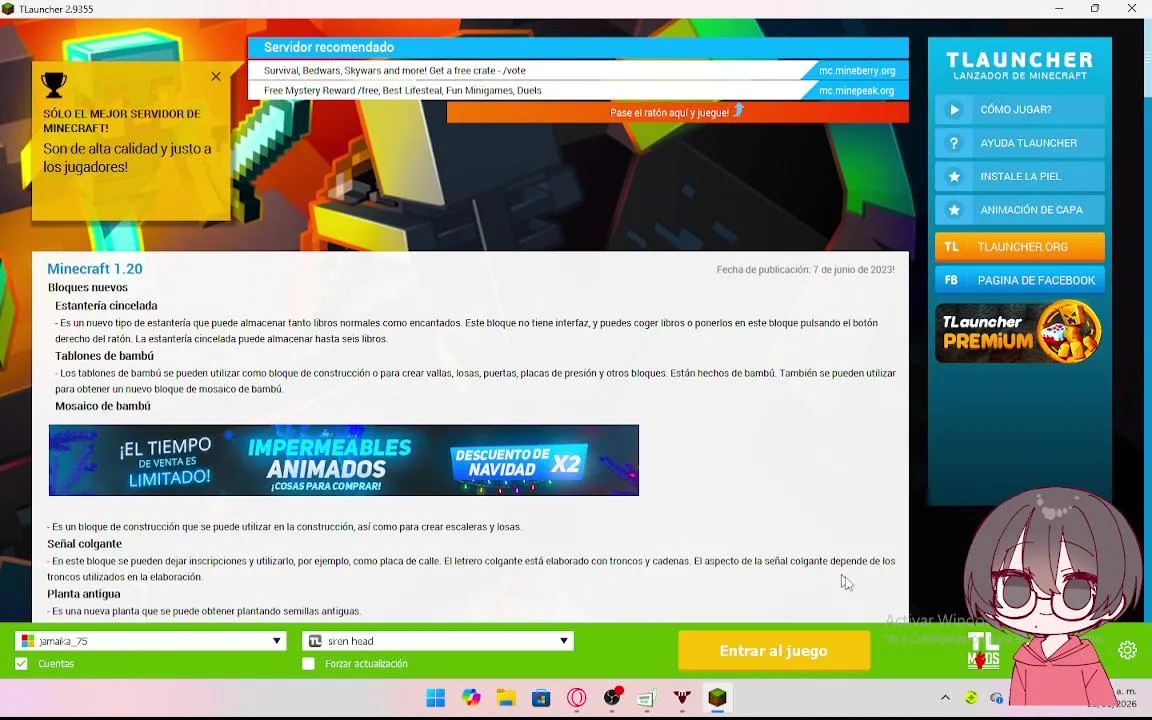Image resolution: width=1152 pixels, height=720 pixels.
Task: Toggle the Cuentas checkbox
Action: (21, 663)
